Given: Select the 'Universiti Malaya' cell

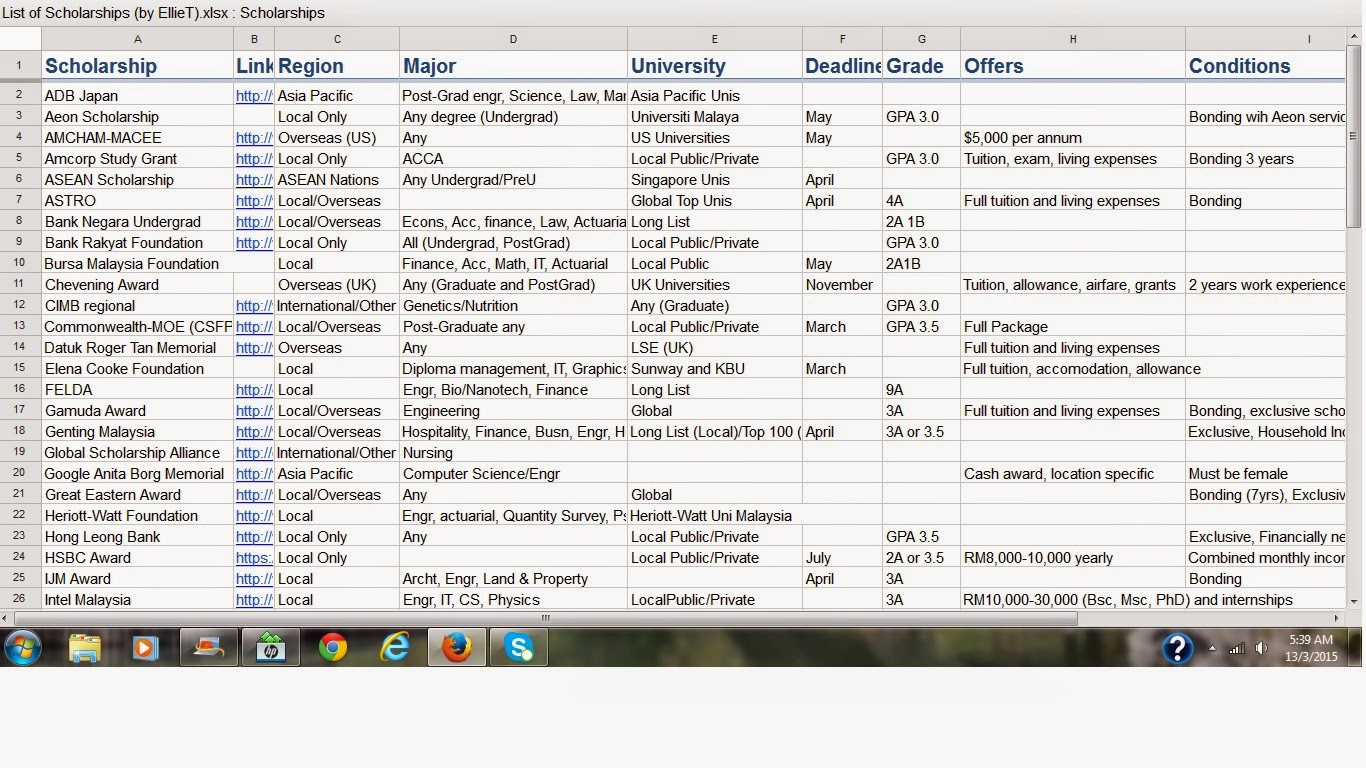Looking at the screenshot, I should [715, 117].
